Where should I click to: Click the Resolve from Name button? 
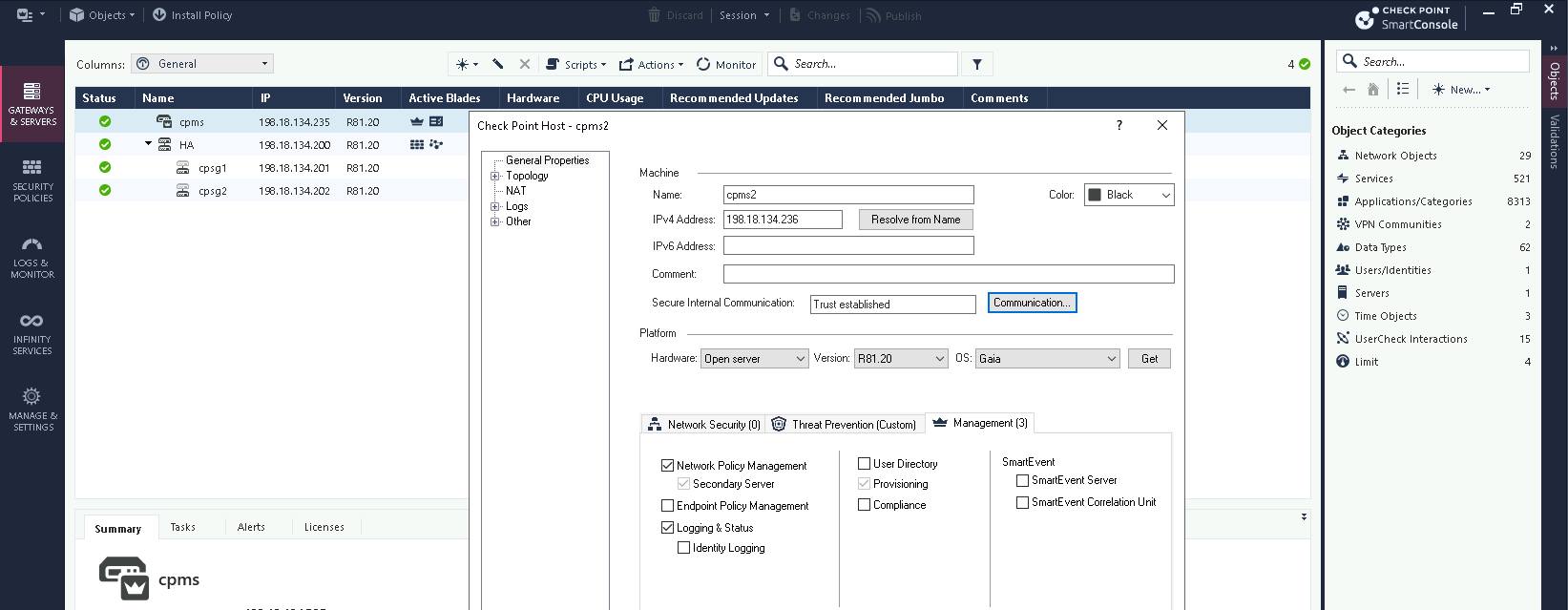(x=915, y=220)
